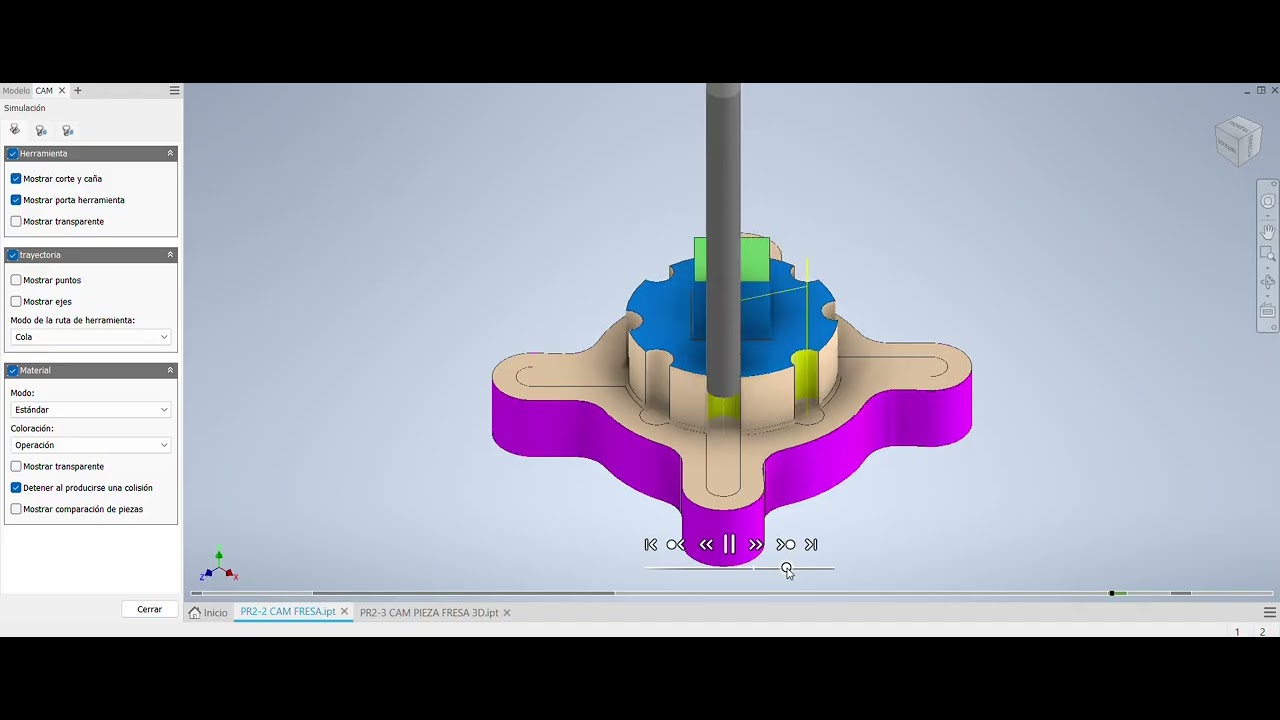The width and height of the screenshot is (1280, 720).
Task: Toggle the Material section checkbox
Action: pyautogui.click(x=13, y=370)
